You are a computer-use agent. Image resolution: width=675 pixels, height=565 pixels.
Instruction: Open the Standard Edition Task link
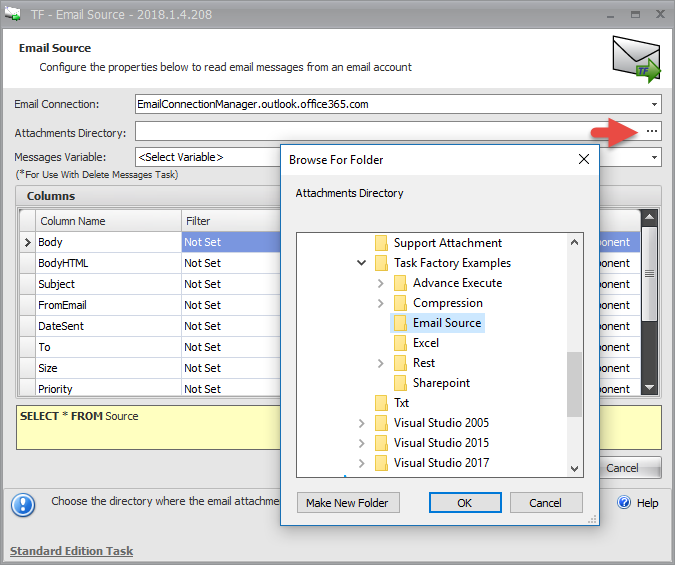click(x=71, y=551)
